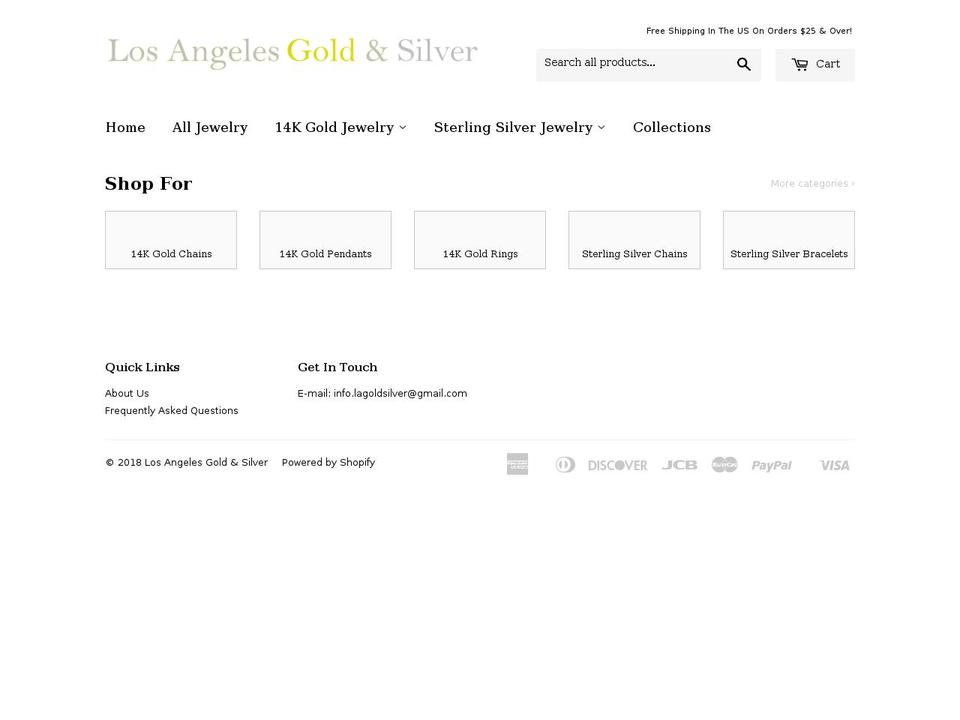Open the 14K Gold Rings category card
Screen dimensions: 960x720
coord(480,240)
